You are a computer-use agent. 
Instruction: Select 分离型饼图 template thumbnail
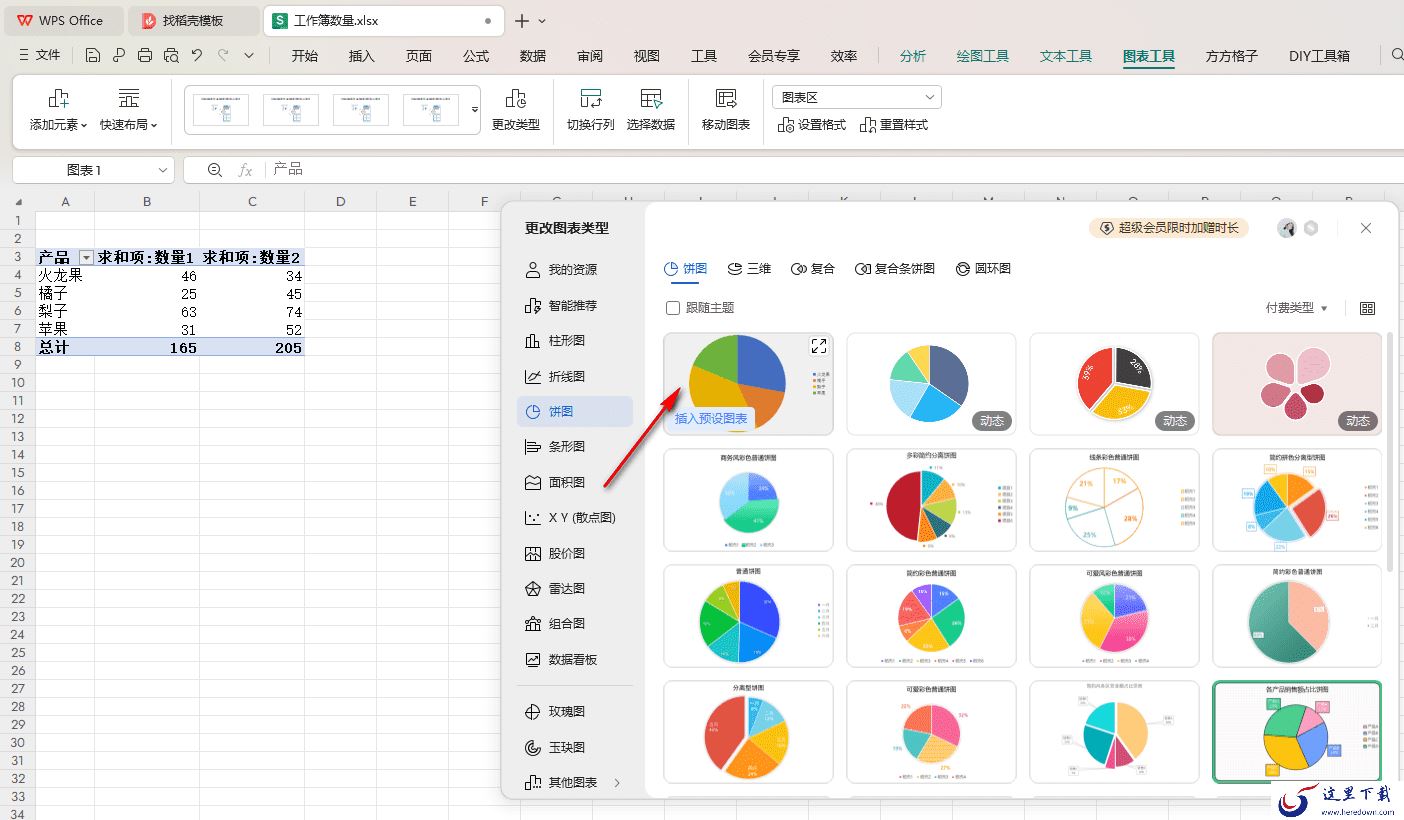[x=748, y=732]
